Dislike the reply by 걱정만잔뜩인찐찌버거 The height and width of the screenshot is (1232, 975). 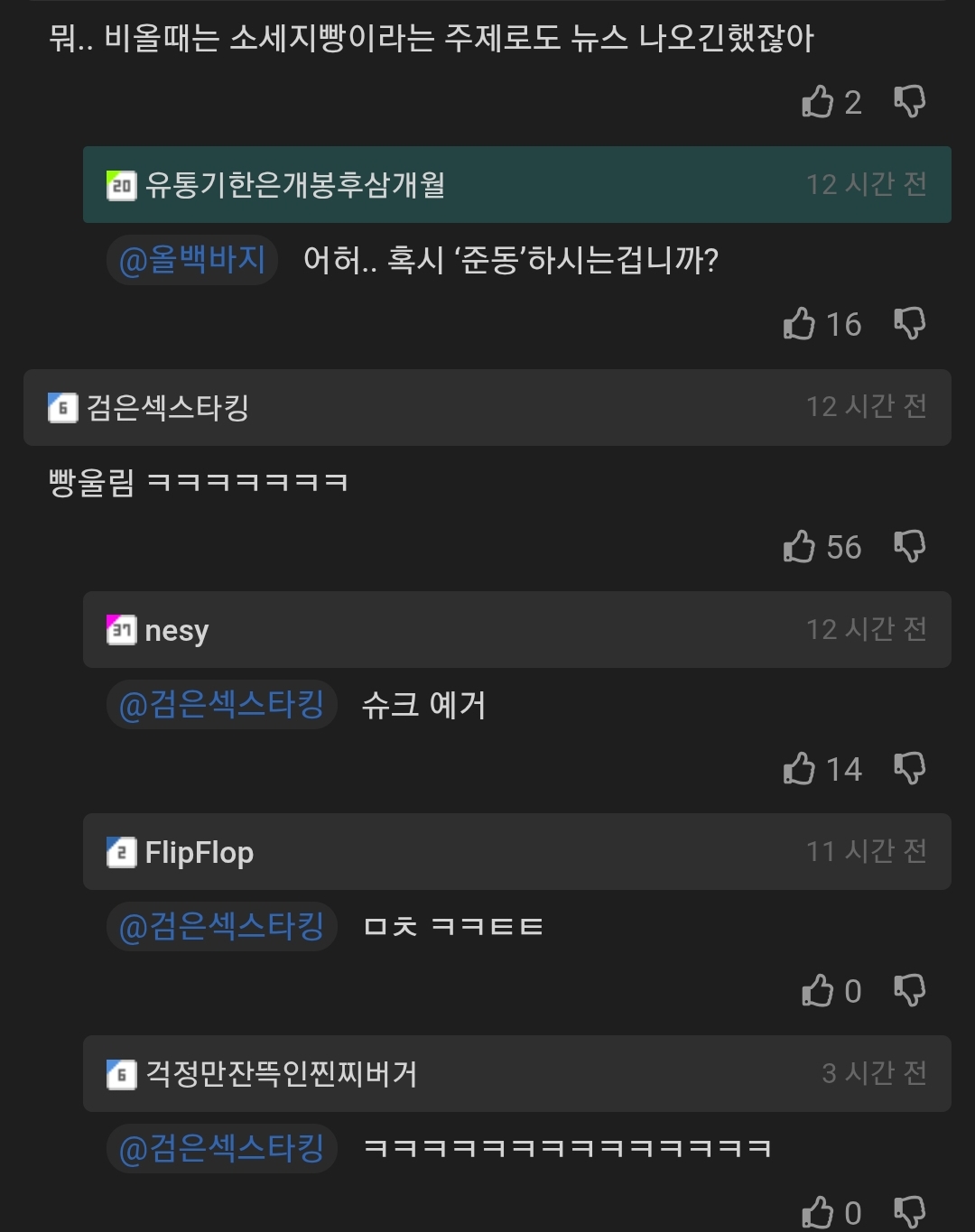(910, 1212)
